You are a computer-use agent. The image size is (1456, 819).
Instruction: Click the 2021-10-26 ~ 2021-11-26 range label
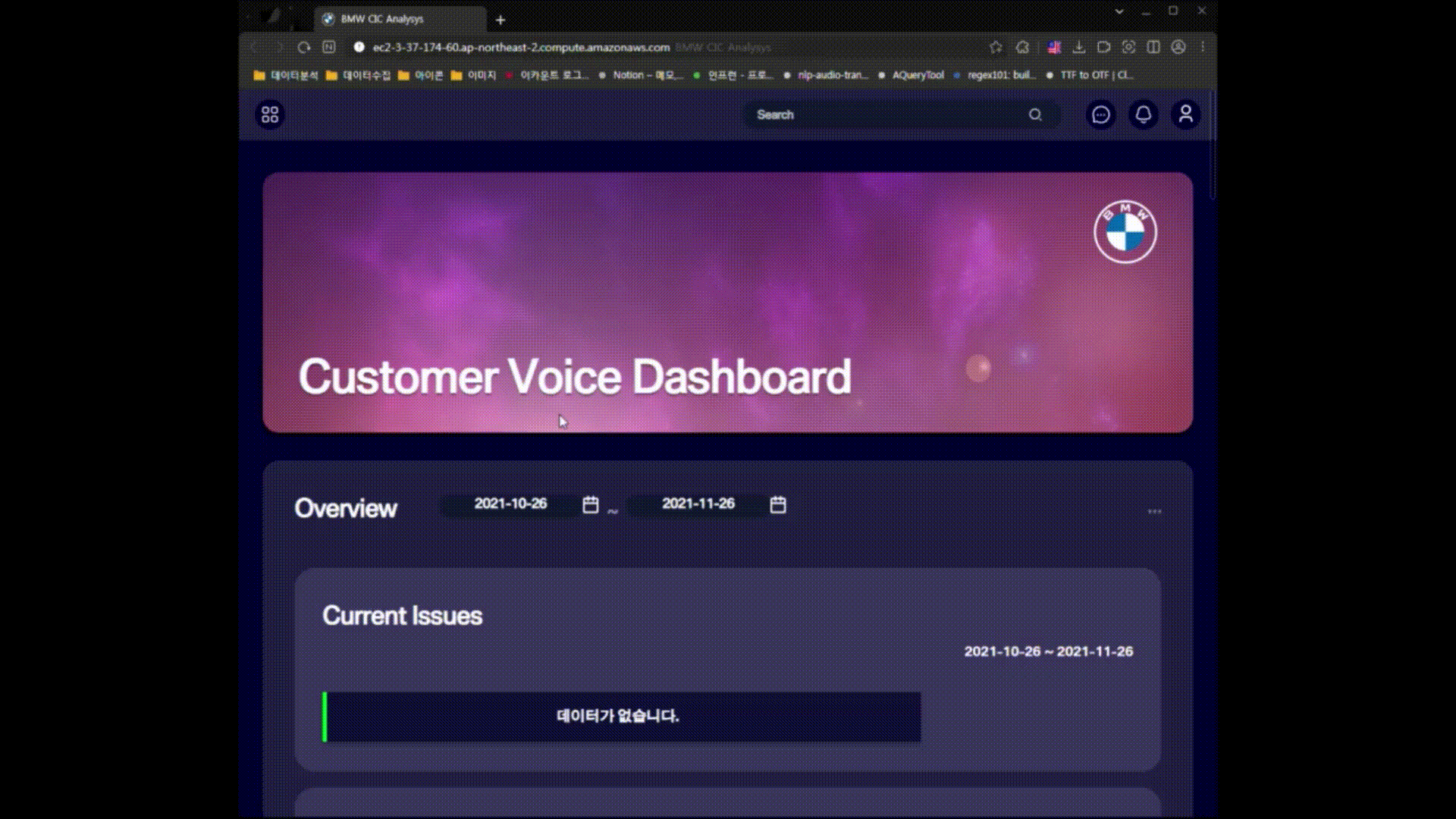pyautogui.click(x=1049, y=651)
